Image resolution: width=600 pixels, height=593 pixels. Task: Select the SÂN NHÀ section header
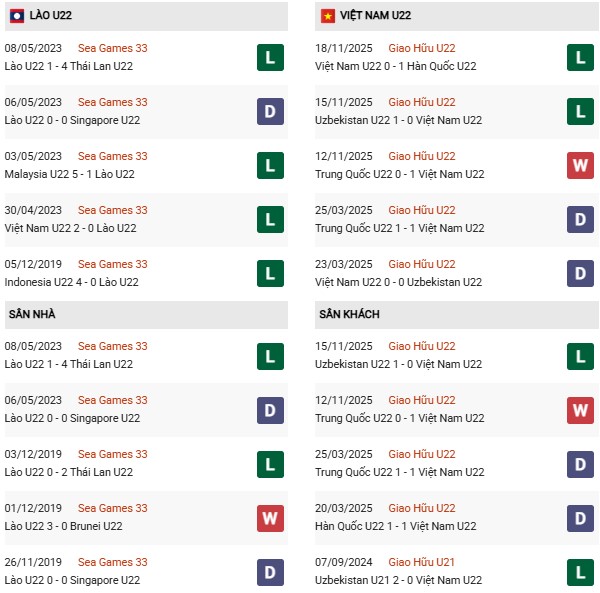point(32,314)
